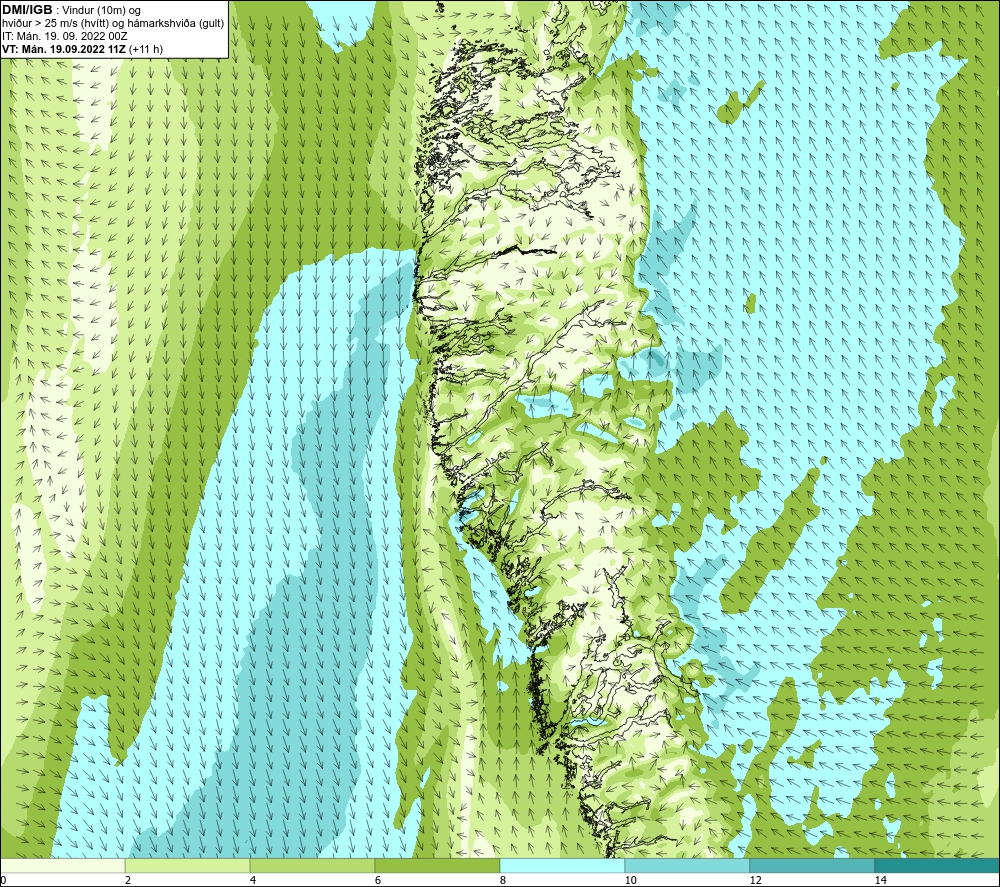Click the 'DMI/IGB' title text

tap(27, 10)
